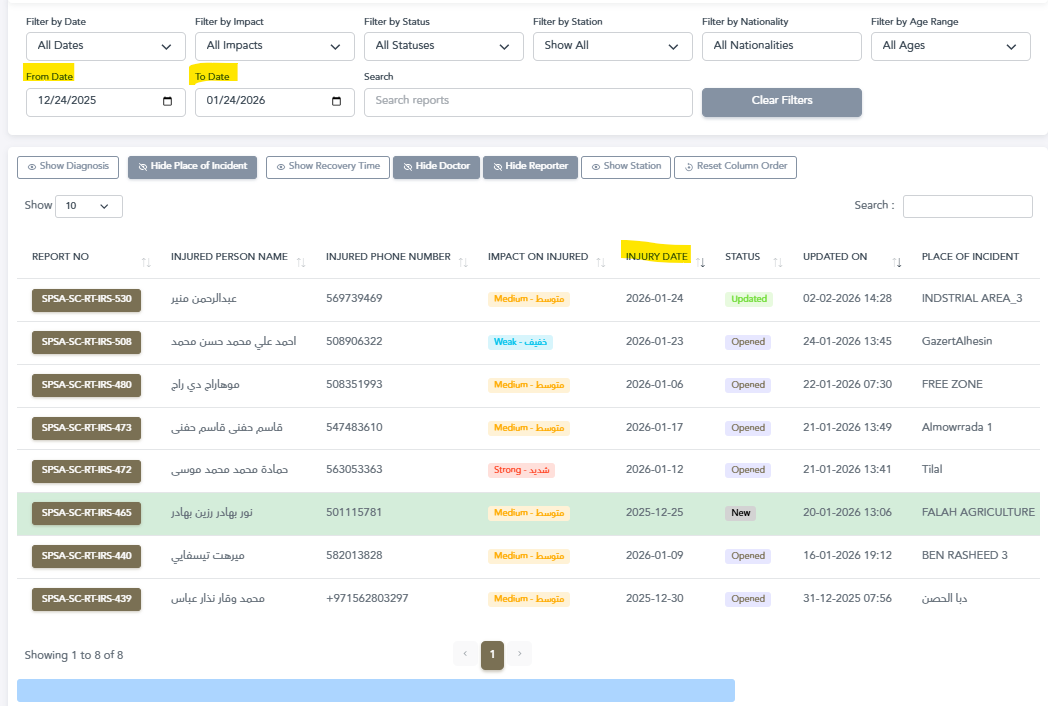Toggle Hide Doctor column visibility
Image resolution: width=1048 pixels, height=706 pixels.
(436, 167)
